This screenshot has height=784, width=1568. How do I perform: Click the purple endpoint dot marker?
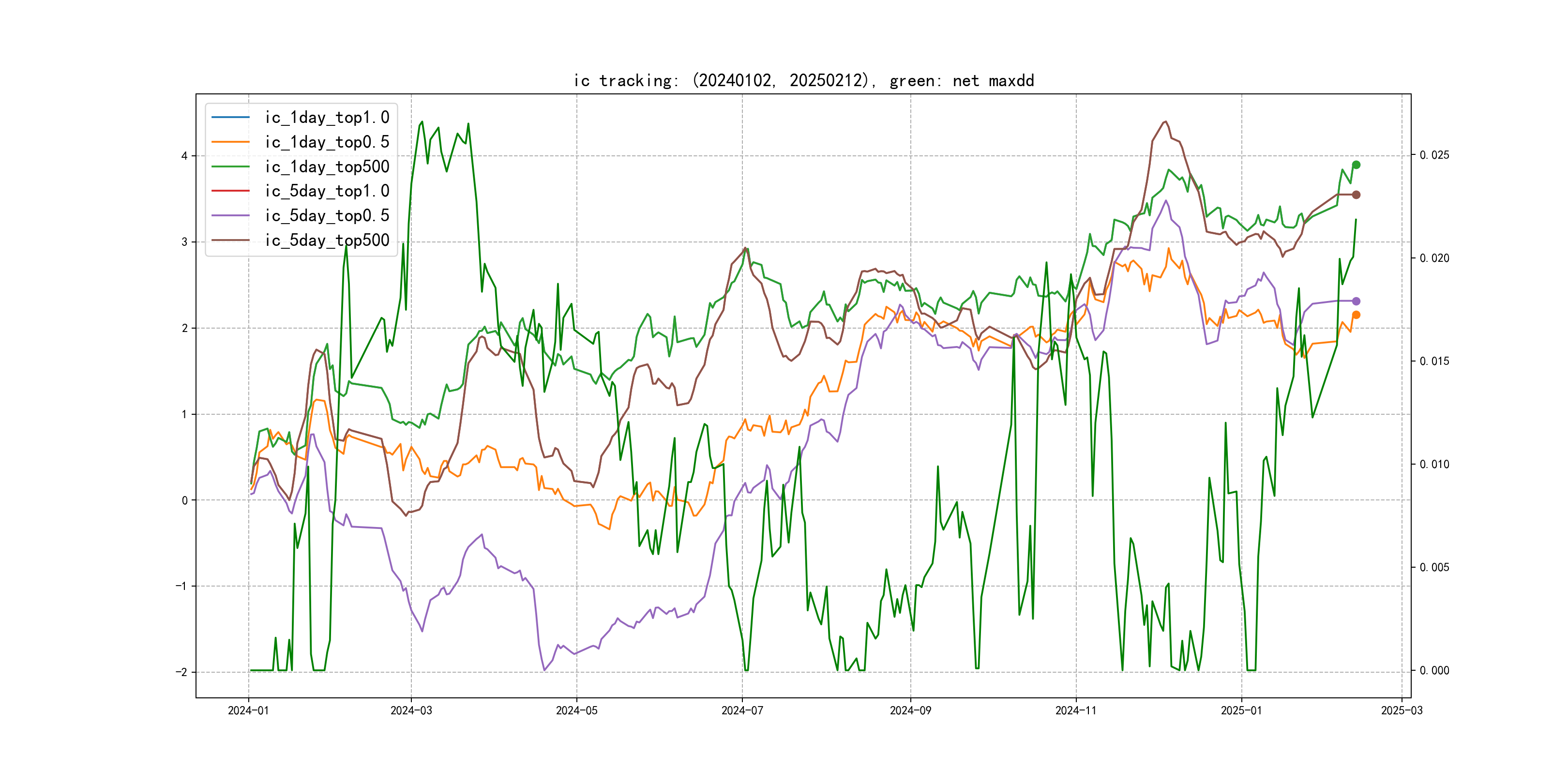1356,302
